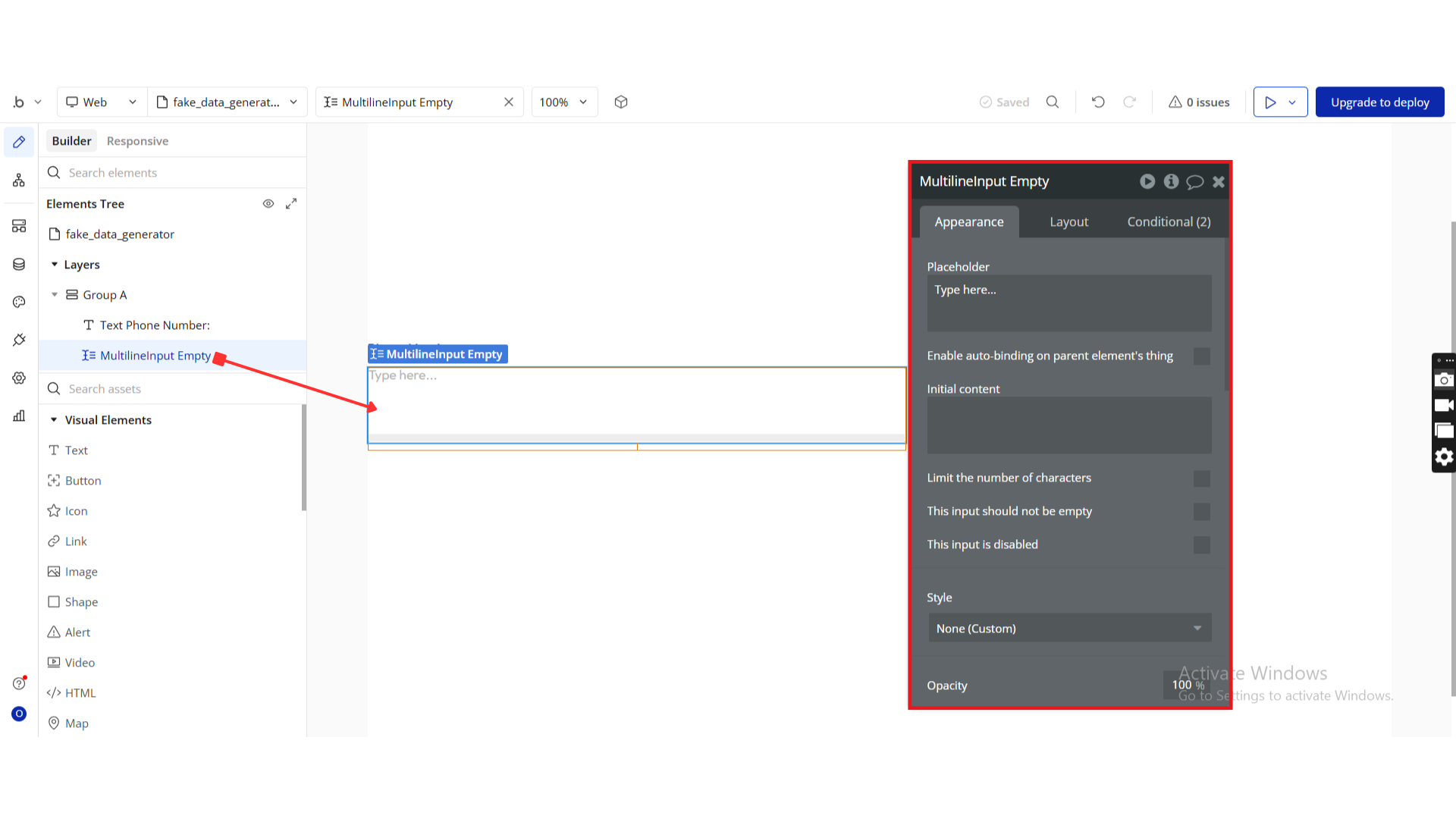Switch to the Layout tab
Image resolution: width=1456 pixels, height=819 pixels.
point(1068,222)
